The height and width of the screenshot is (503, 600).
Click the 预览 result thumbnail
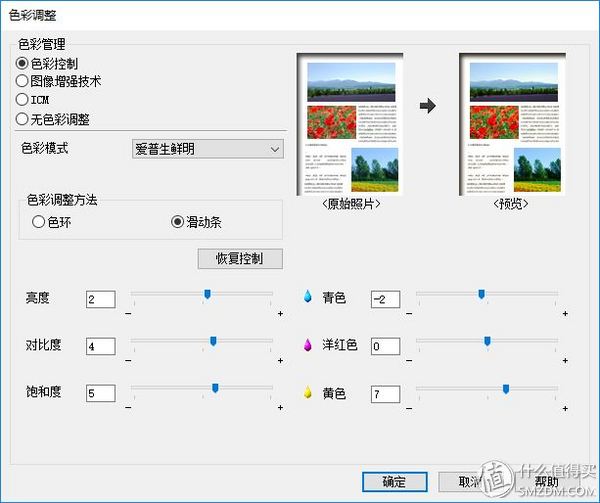pos(512,124)
